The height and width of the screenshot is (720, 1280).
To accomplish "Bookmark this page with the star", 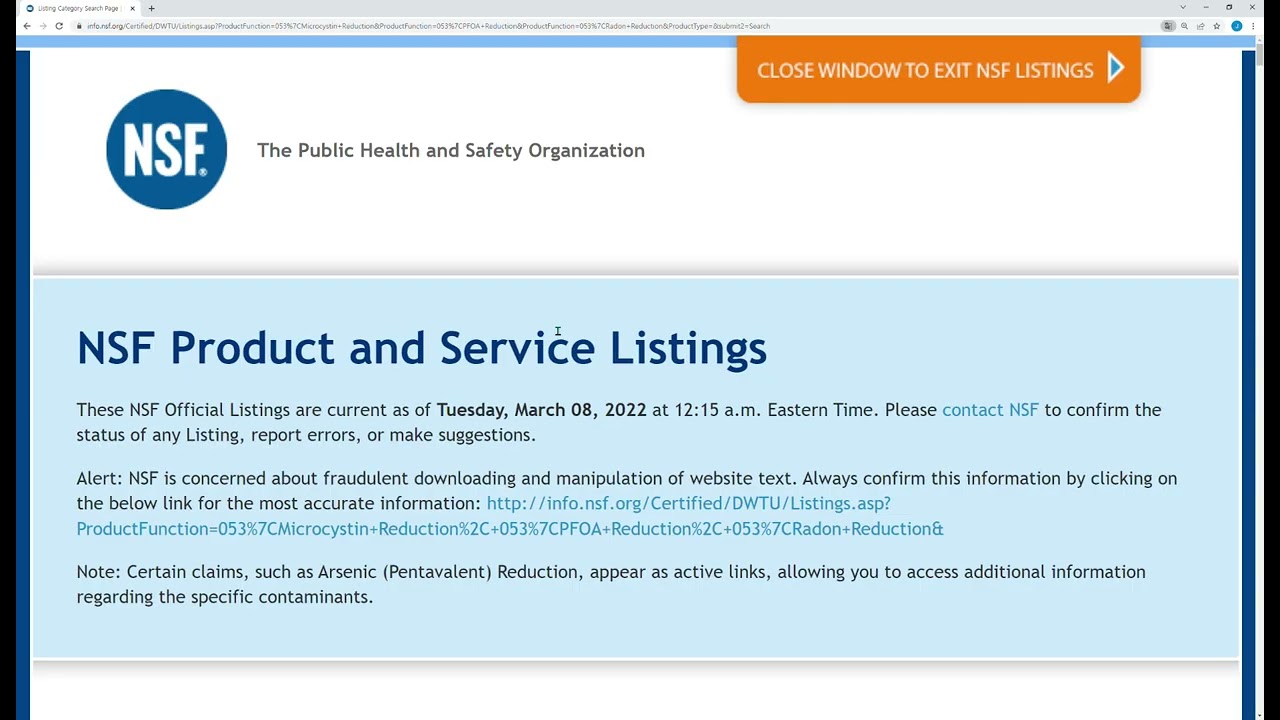I will coord(1216,26).
